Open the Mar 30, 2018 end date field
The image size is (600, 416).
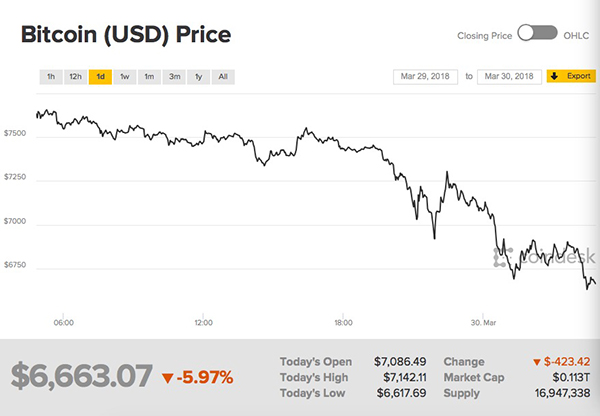510,76
